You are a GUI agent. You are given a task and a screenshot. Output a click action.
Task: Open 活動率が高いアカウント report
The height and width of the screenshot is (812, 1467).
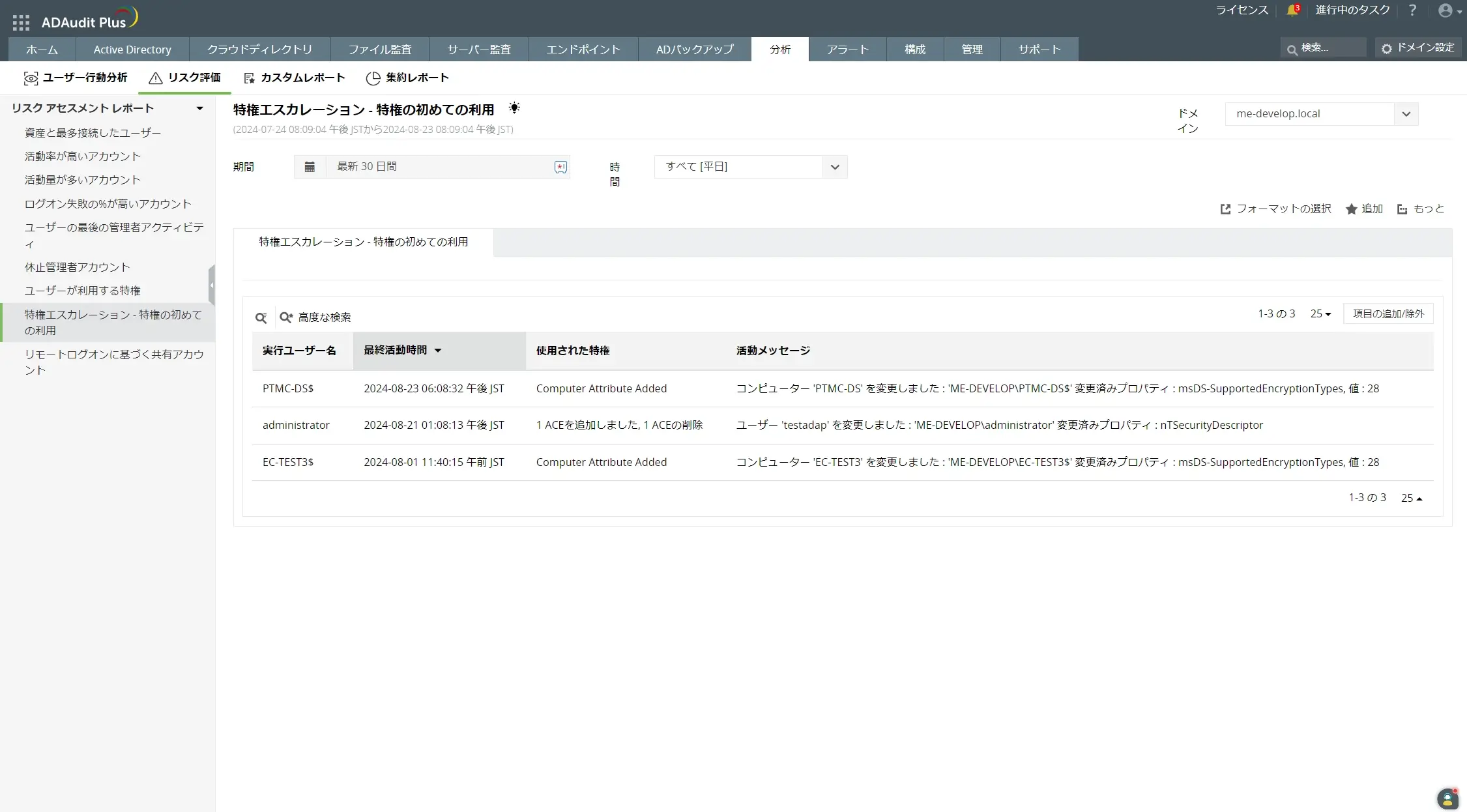point(83,156)
